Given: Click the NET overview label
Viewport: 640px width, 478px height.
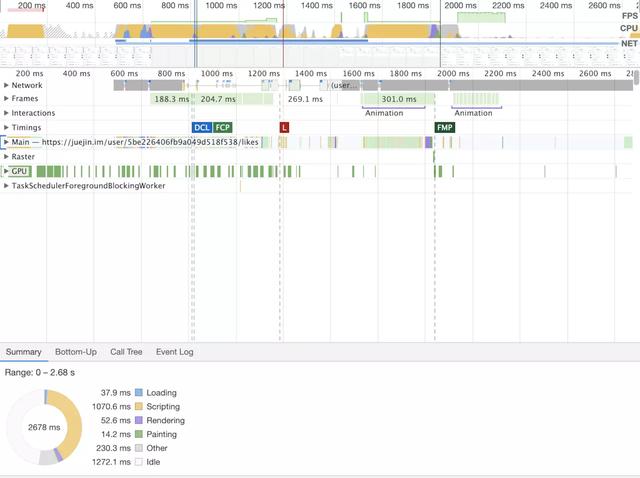Looking at the screenshot, I should click(x=629, y=43).
